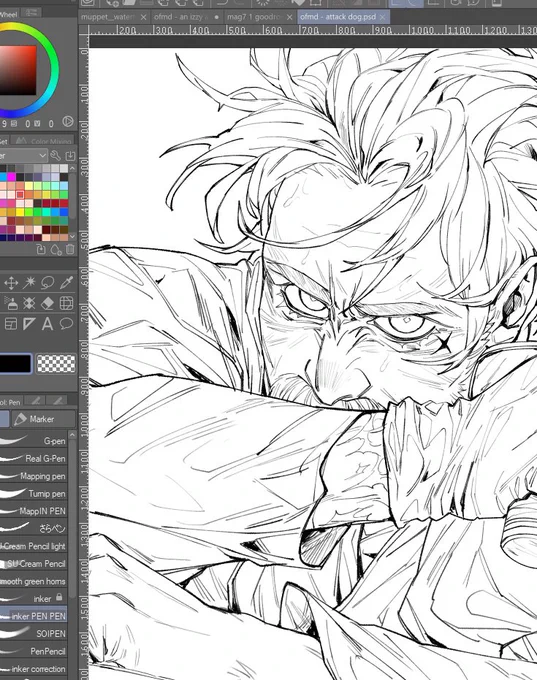Click the replace color swatch icon
537x680 pixels.
click(41, 249)
